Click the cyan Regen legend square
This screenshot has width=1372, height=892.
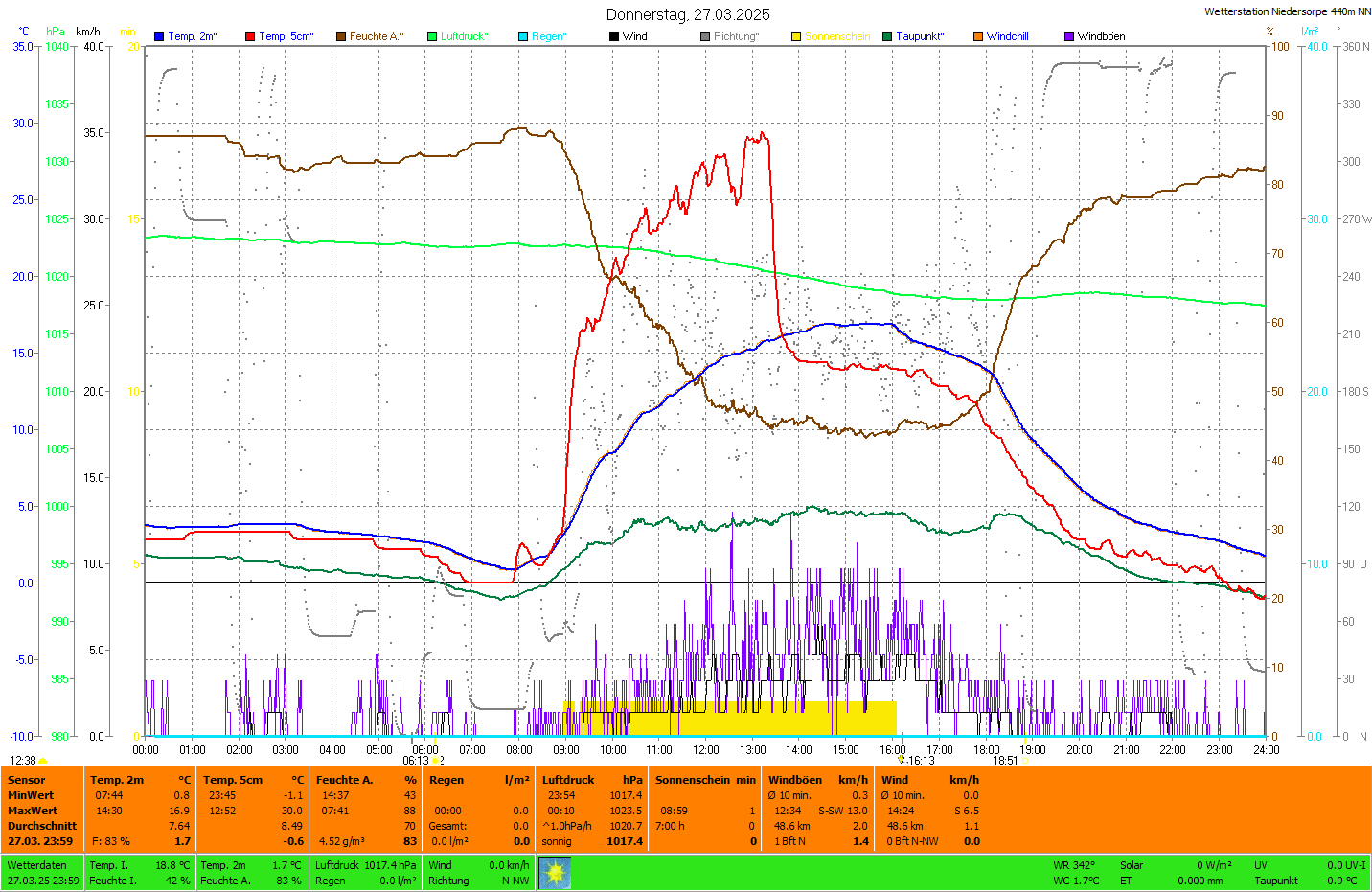coord(523,36)
